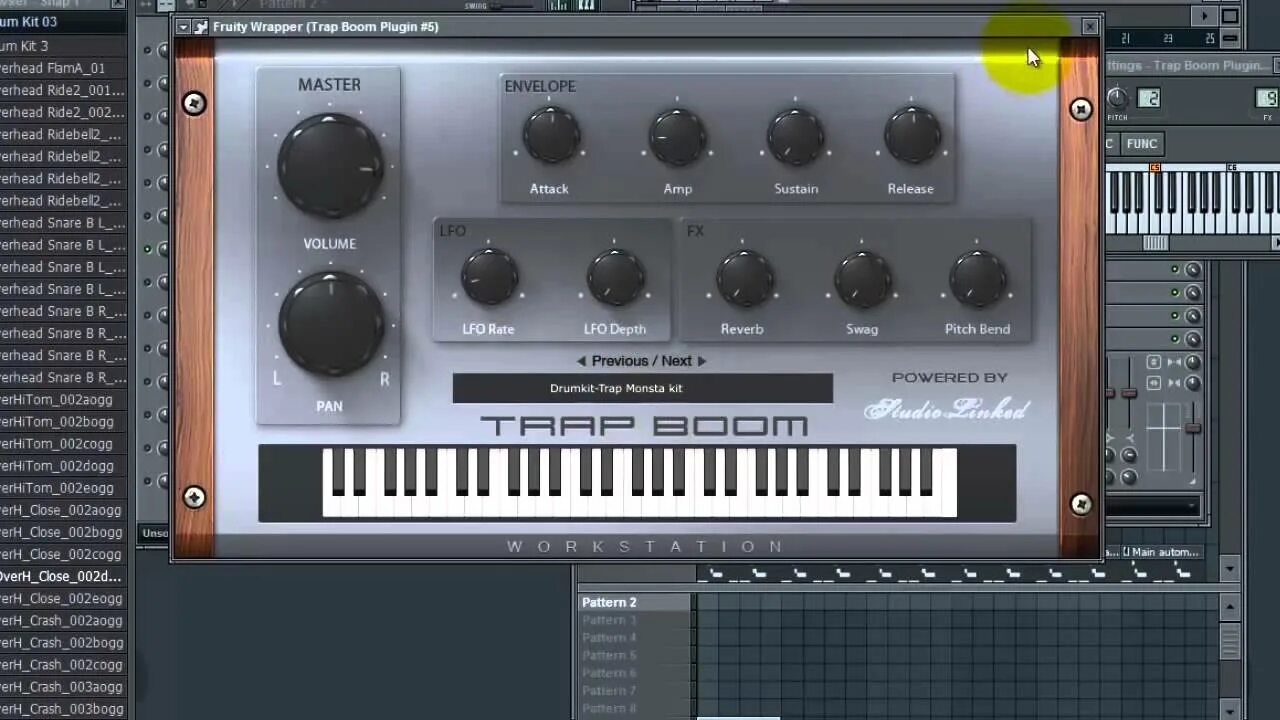Toggle the lit green mixer slot LED
The height and width of the screenshot is (720, 1280).
[x=147, y=249]
